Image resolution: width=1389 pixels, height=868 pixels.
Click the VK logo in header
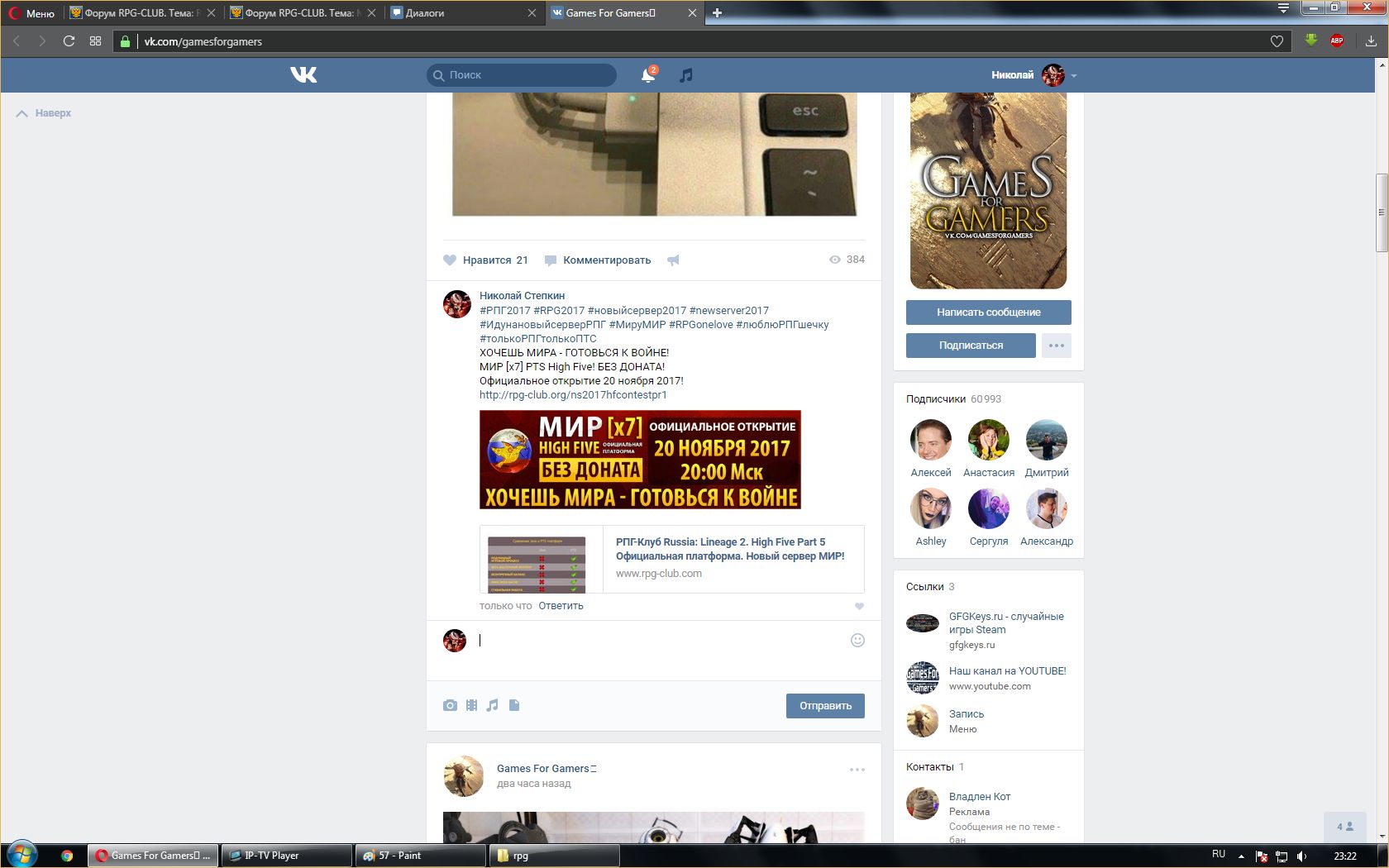[x=303, y=75]
